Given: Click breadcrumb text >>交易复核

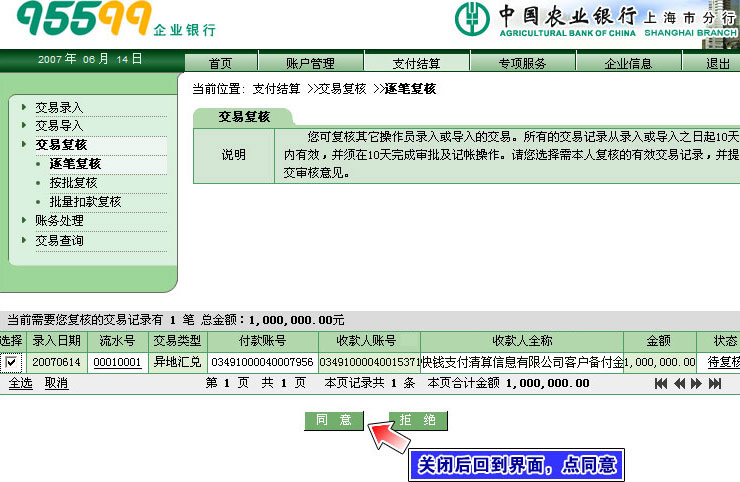Looking at the screenshot, I should click(336, 89).
